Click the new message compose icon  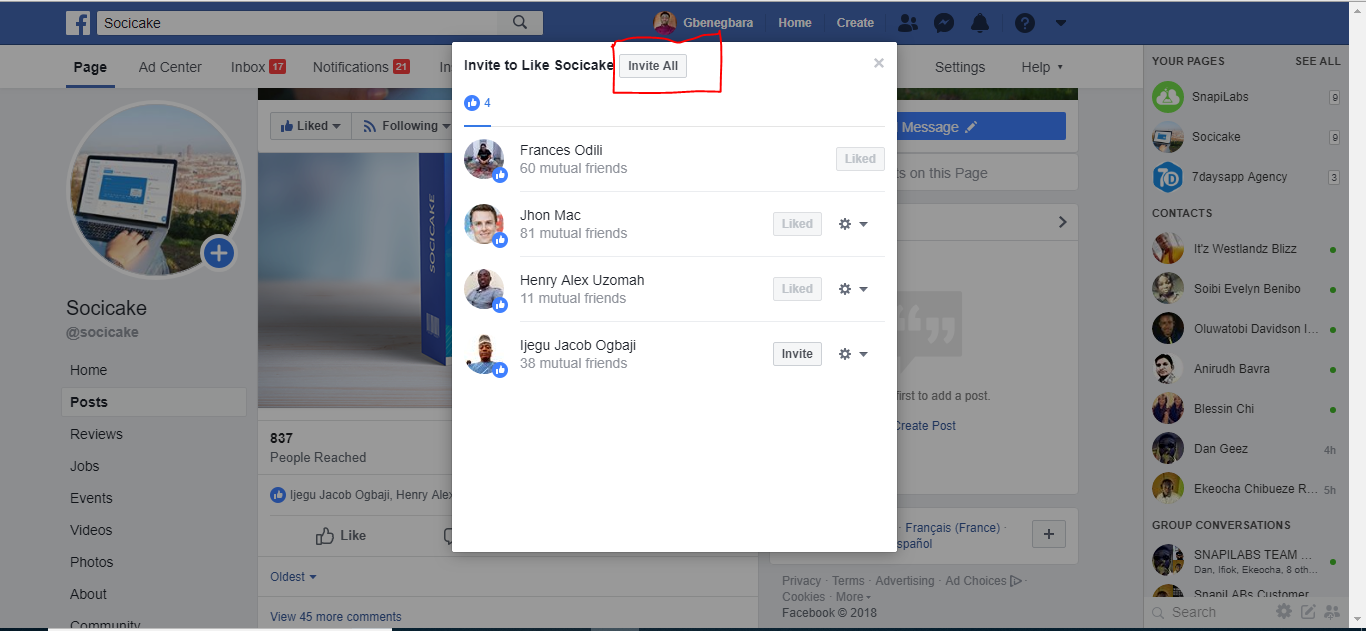1308,612
